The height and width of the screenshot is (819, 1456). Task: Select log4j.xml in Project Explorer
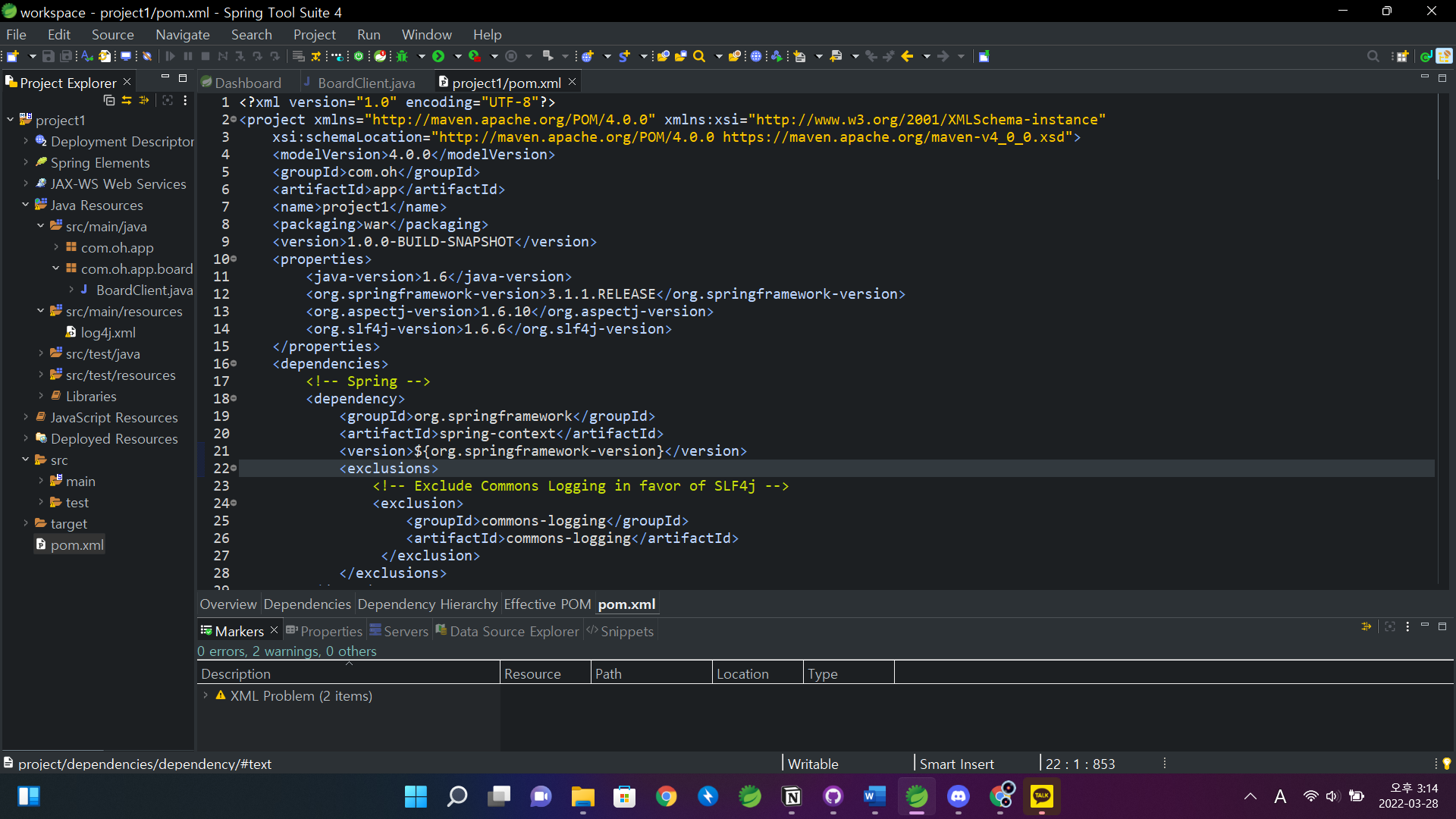coord(108,332)
